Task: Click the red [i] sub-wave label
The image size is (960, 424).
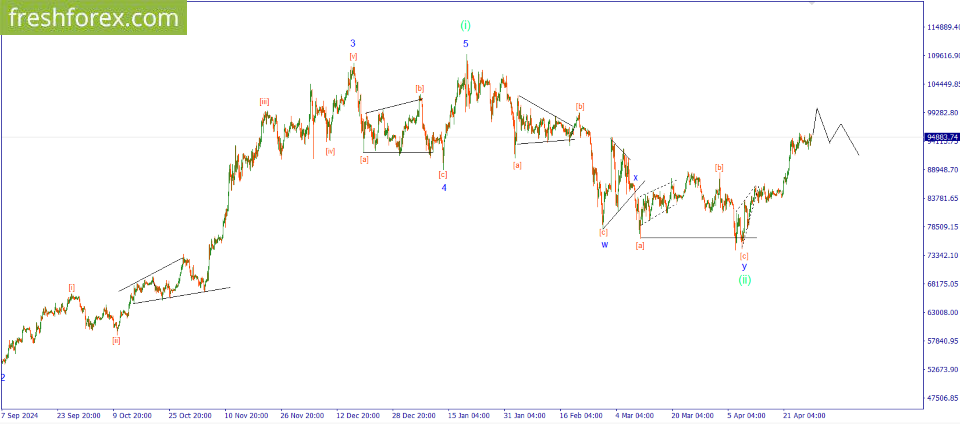Action: [x=72, y=287]
